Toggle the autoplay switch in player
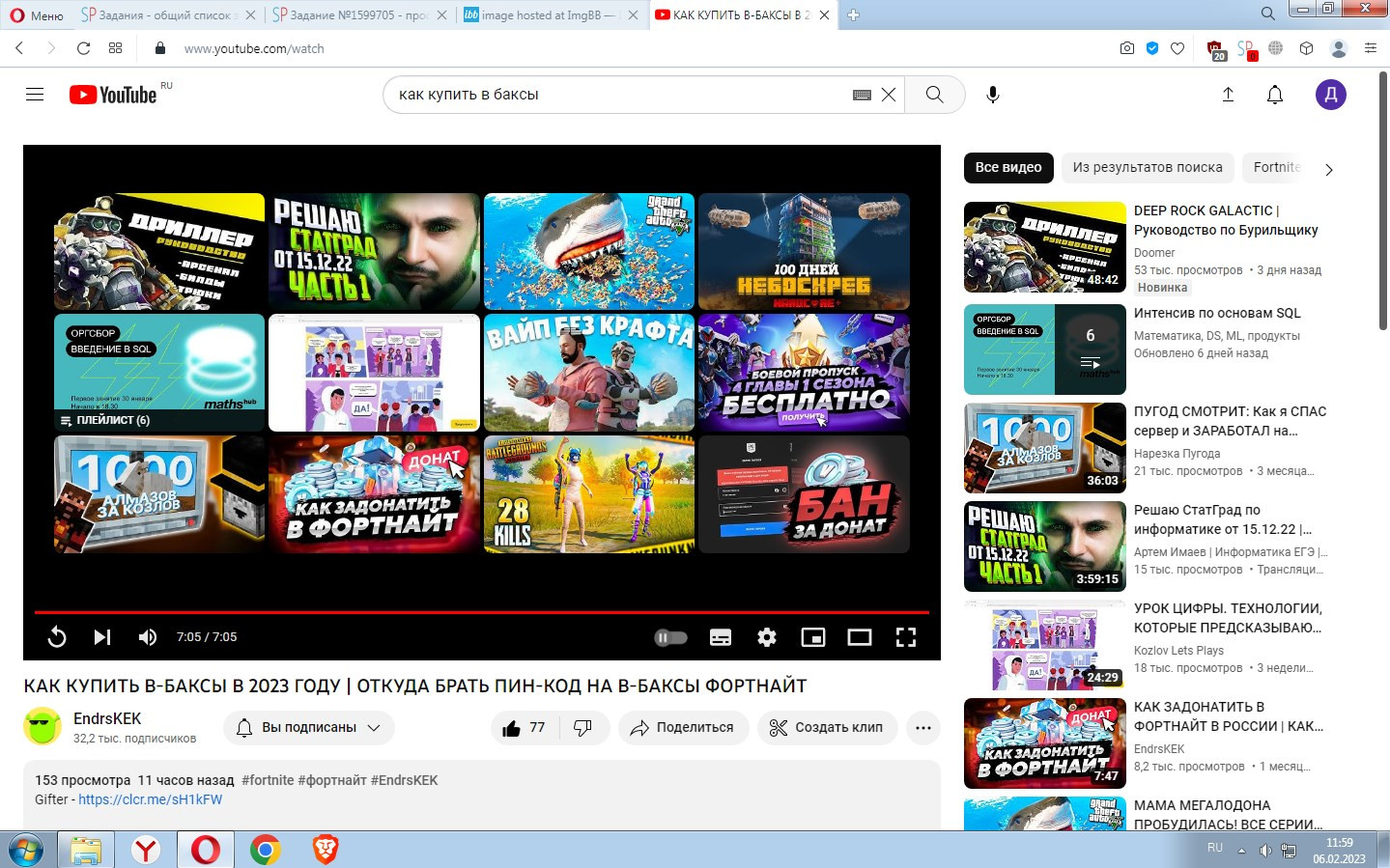1390x868 pixels. (671, 637)
